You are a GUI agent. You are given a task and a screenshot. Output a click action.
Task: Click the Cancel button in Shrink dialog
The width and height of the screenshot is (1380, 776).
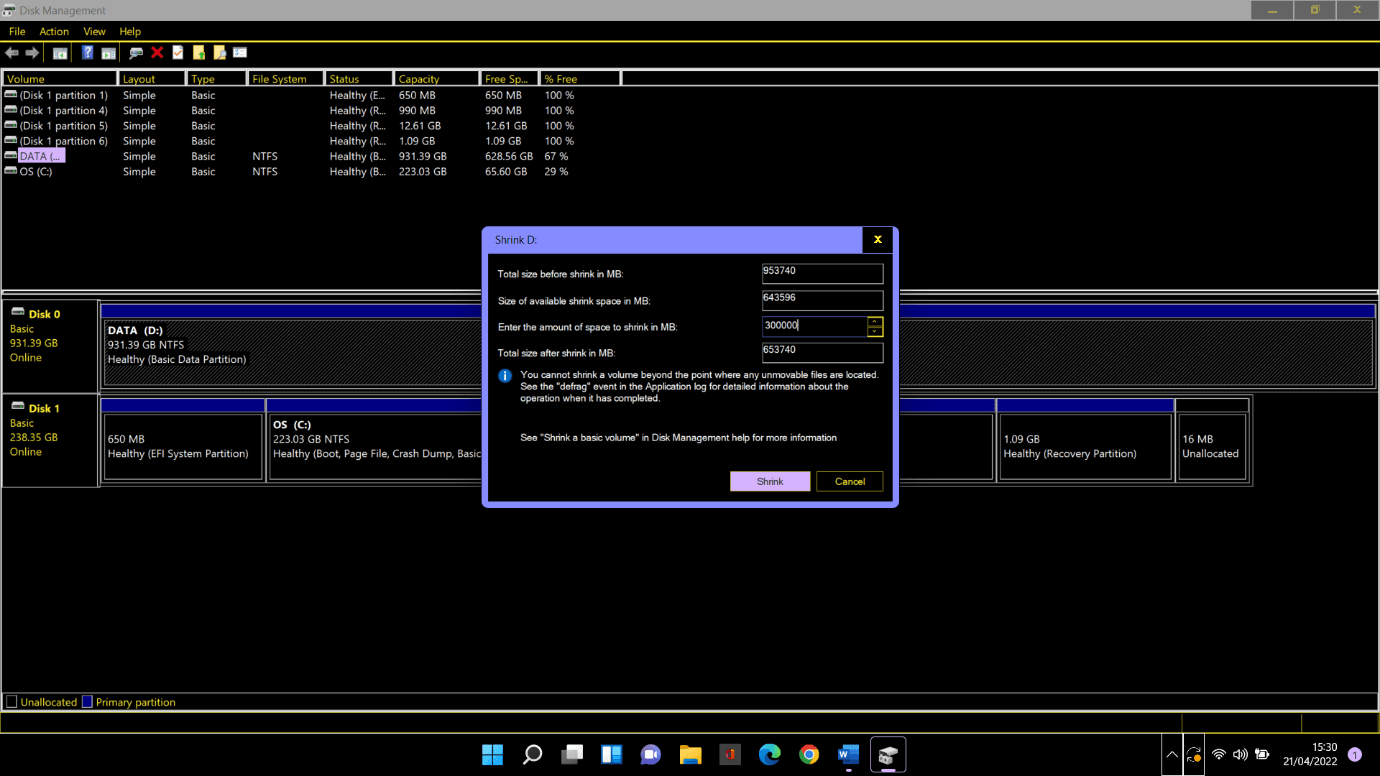click(x=850, y=481)
